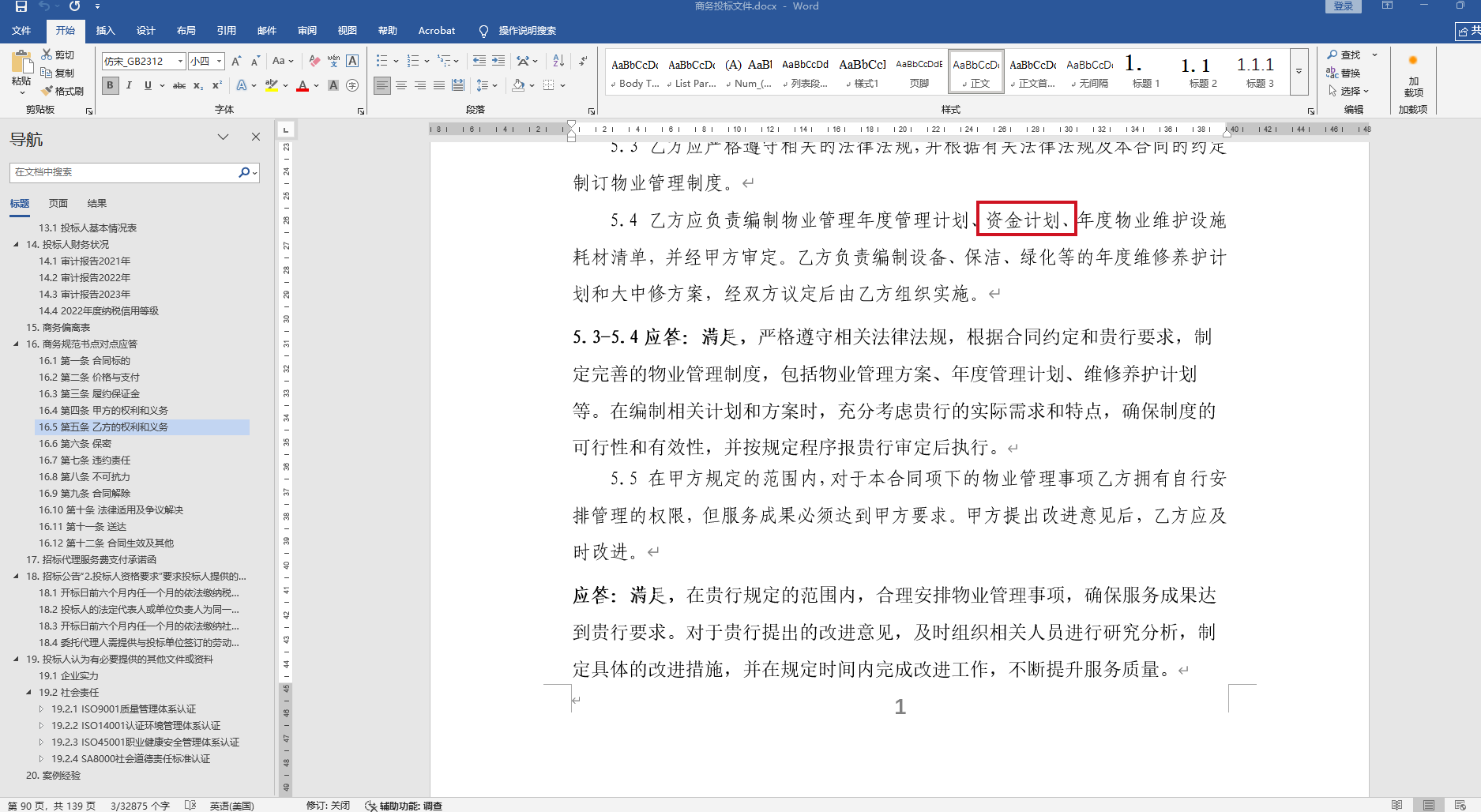Click 替换 Replace button
1481x812 pixels.
(1345, 73)
